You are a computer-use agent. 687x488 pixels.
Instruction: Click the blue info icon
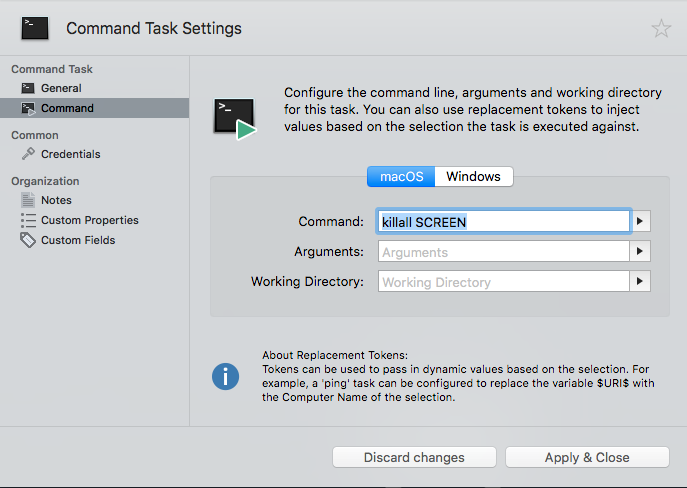pos(226,376)
